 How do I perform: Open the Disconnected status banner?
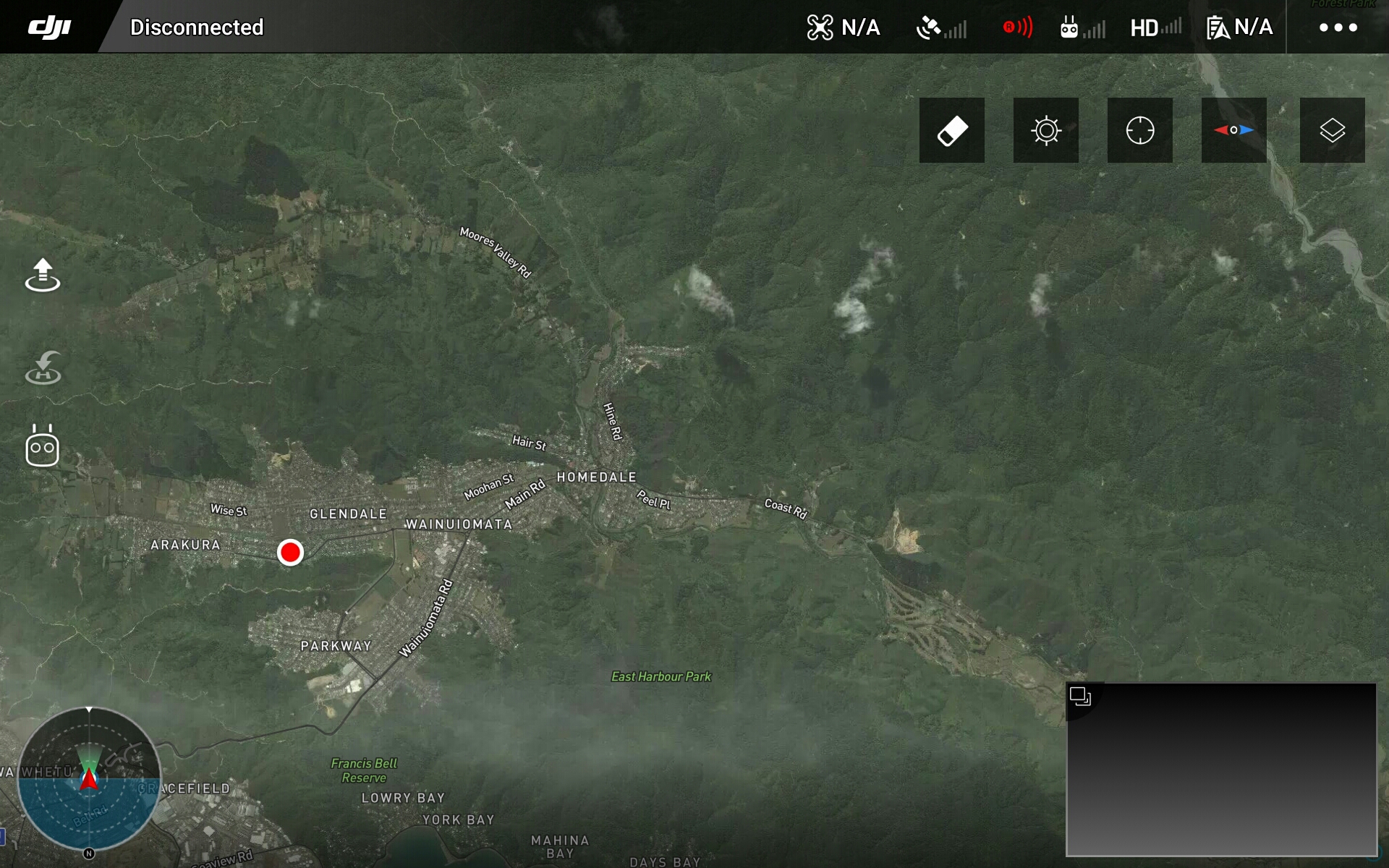(x=196, y=27)
